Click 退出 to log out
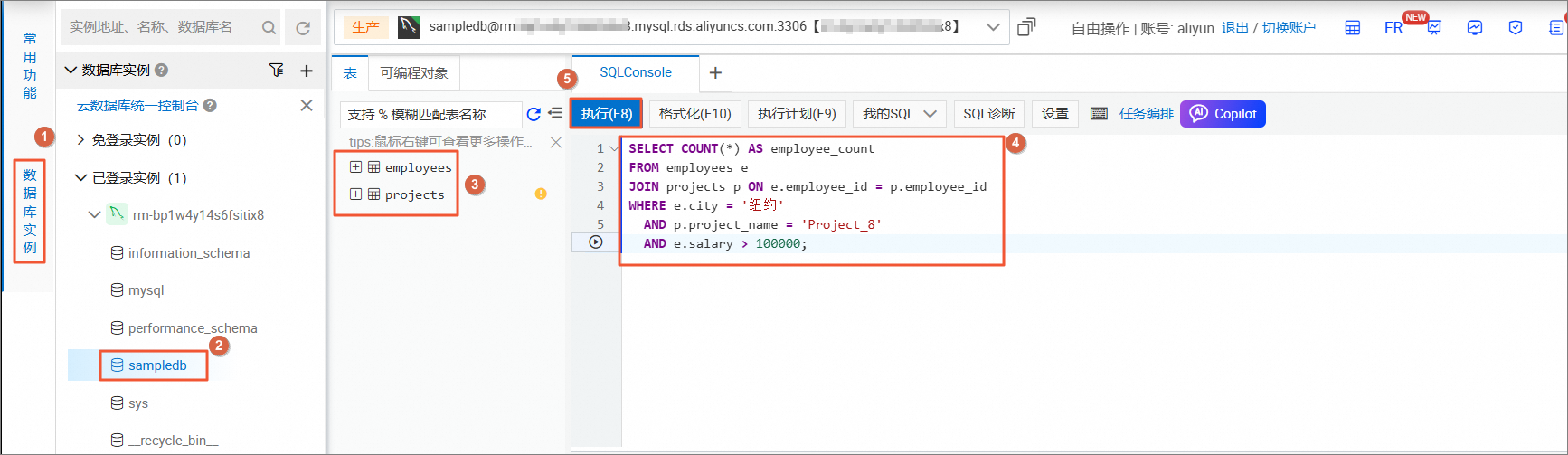 [x=1234, y=28]
